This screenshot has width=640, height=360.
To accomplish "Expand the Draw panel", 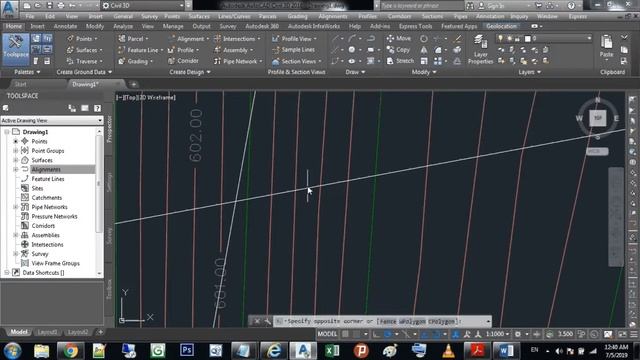I will 355,72.
